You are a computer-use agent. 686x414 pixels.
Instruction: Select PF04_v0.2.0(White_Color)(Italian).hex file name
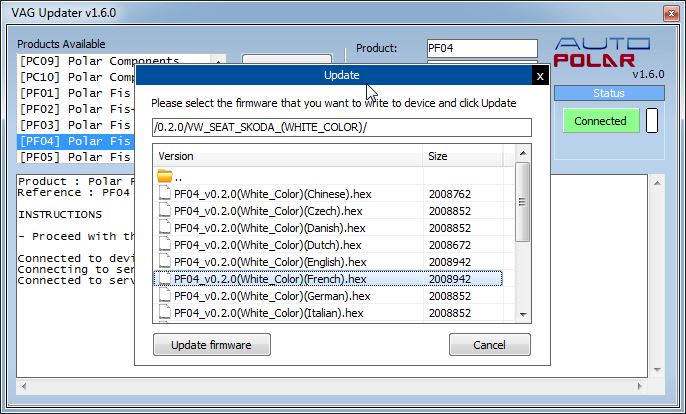[x=269, y=313]
